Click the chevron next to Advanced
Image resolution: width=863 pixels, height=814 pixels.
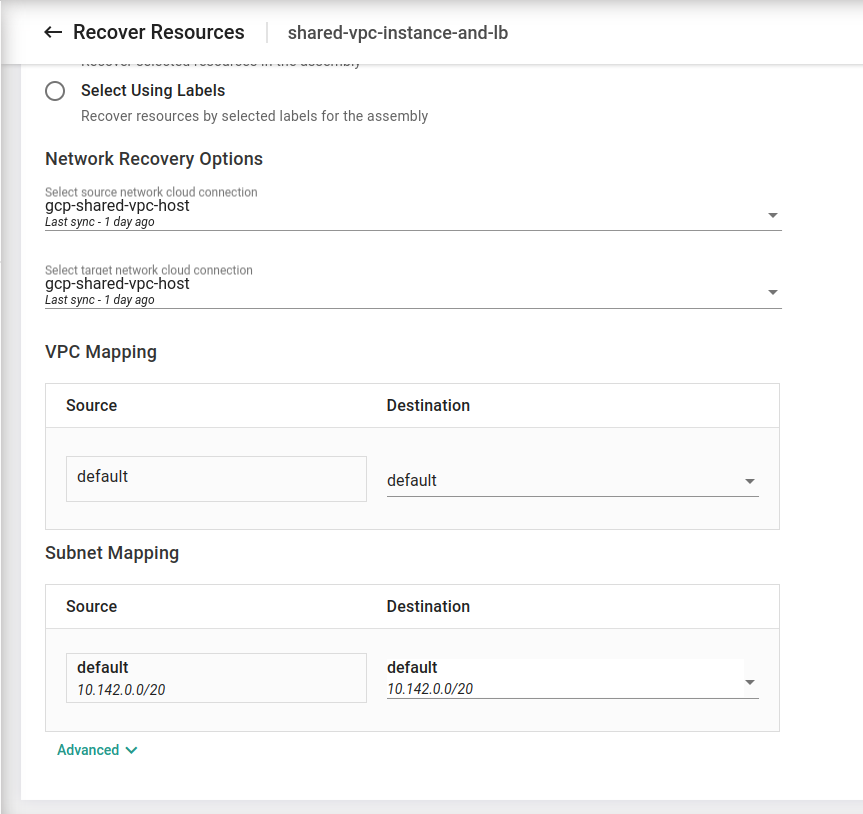tap(132, 750)
